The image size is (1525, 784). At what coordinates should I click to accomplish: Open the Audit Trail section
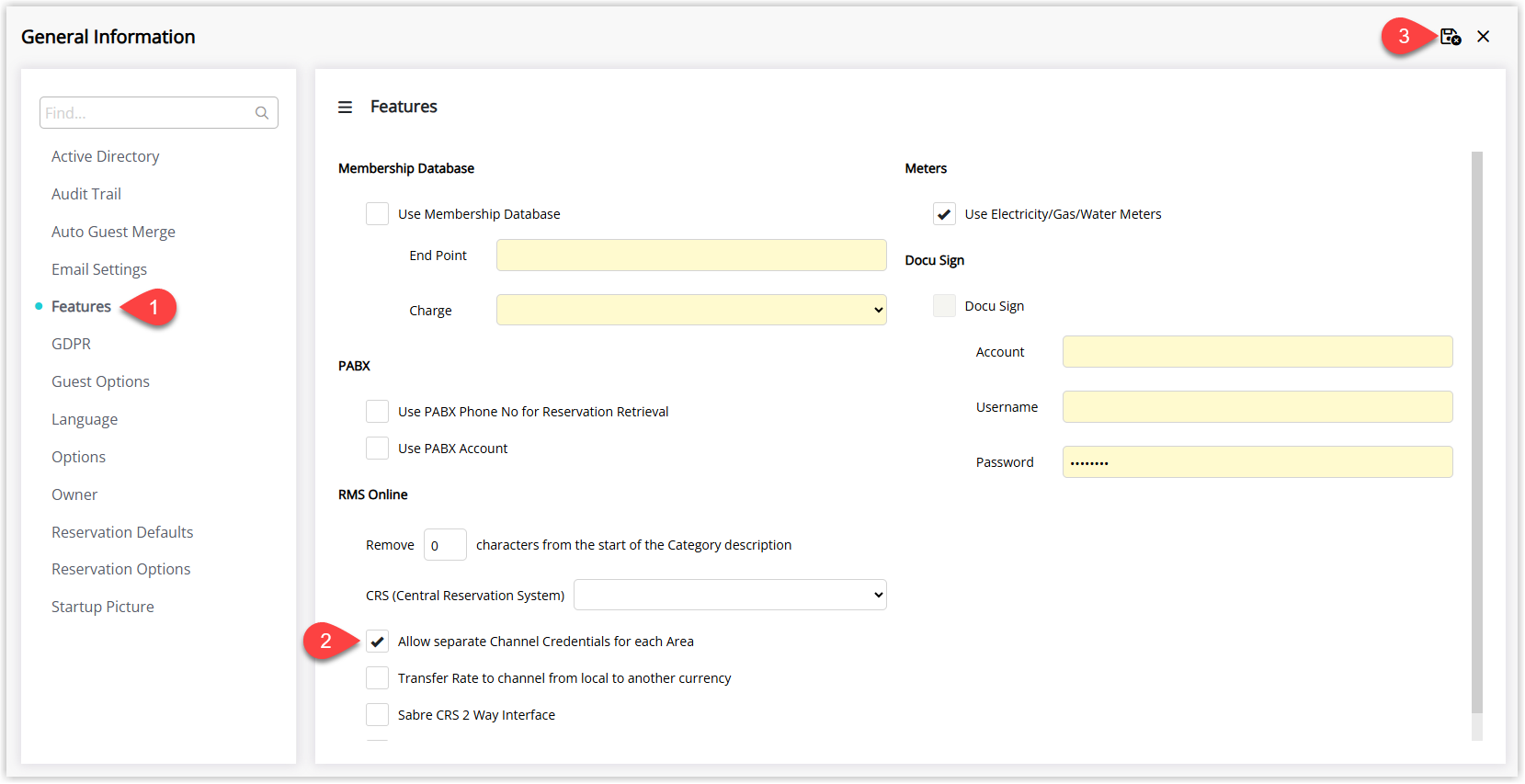click(86, 194)
